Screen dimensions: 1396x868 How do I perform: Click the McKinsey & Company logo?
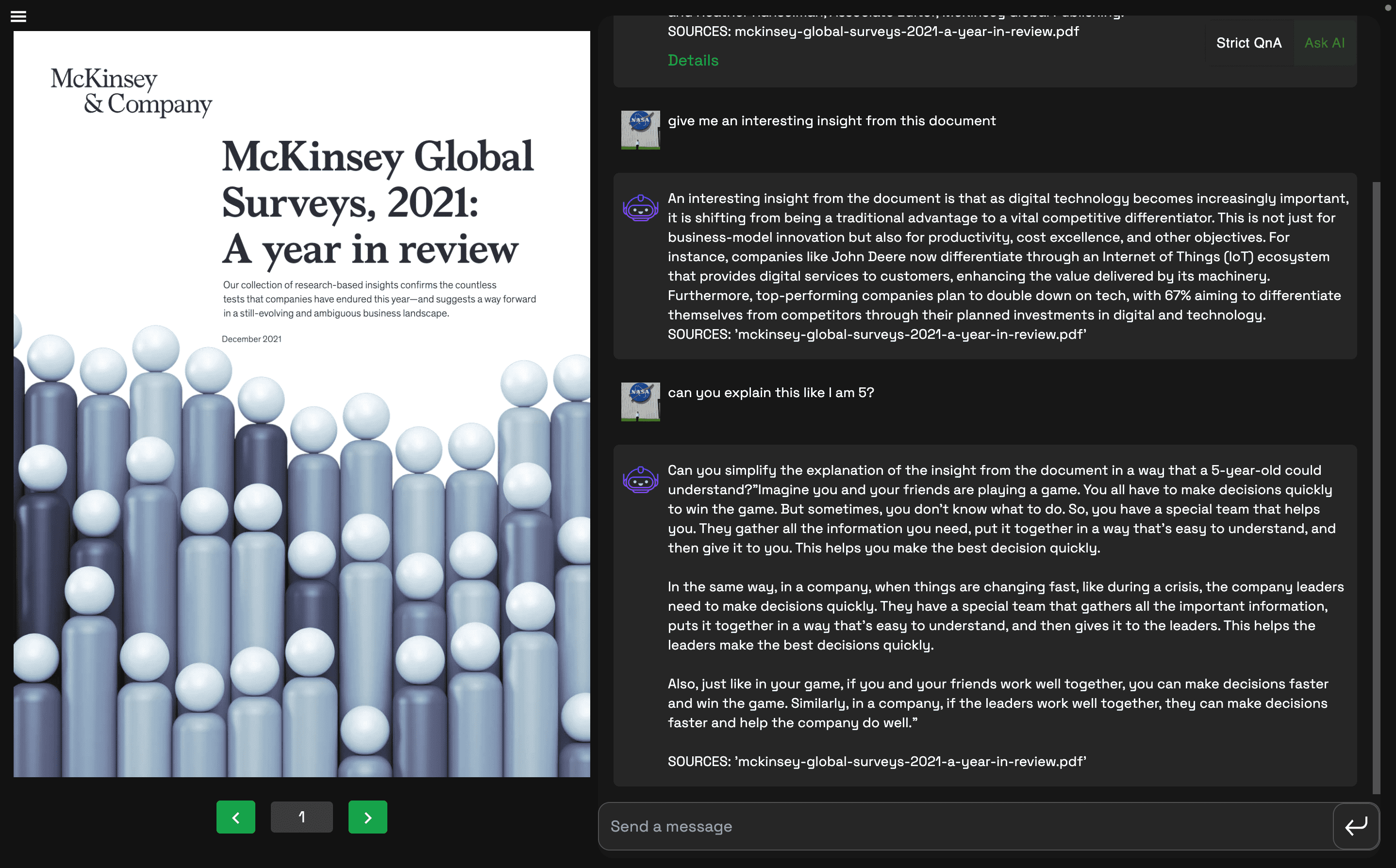[131, 92]
